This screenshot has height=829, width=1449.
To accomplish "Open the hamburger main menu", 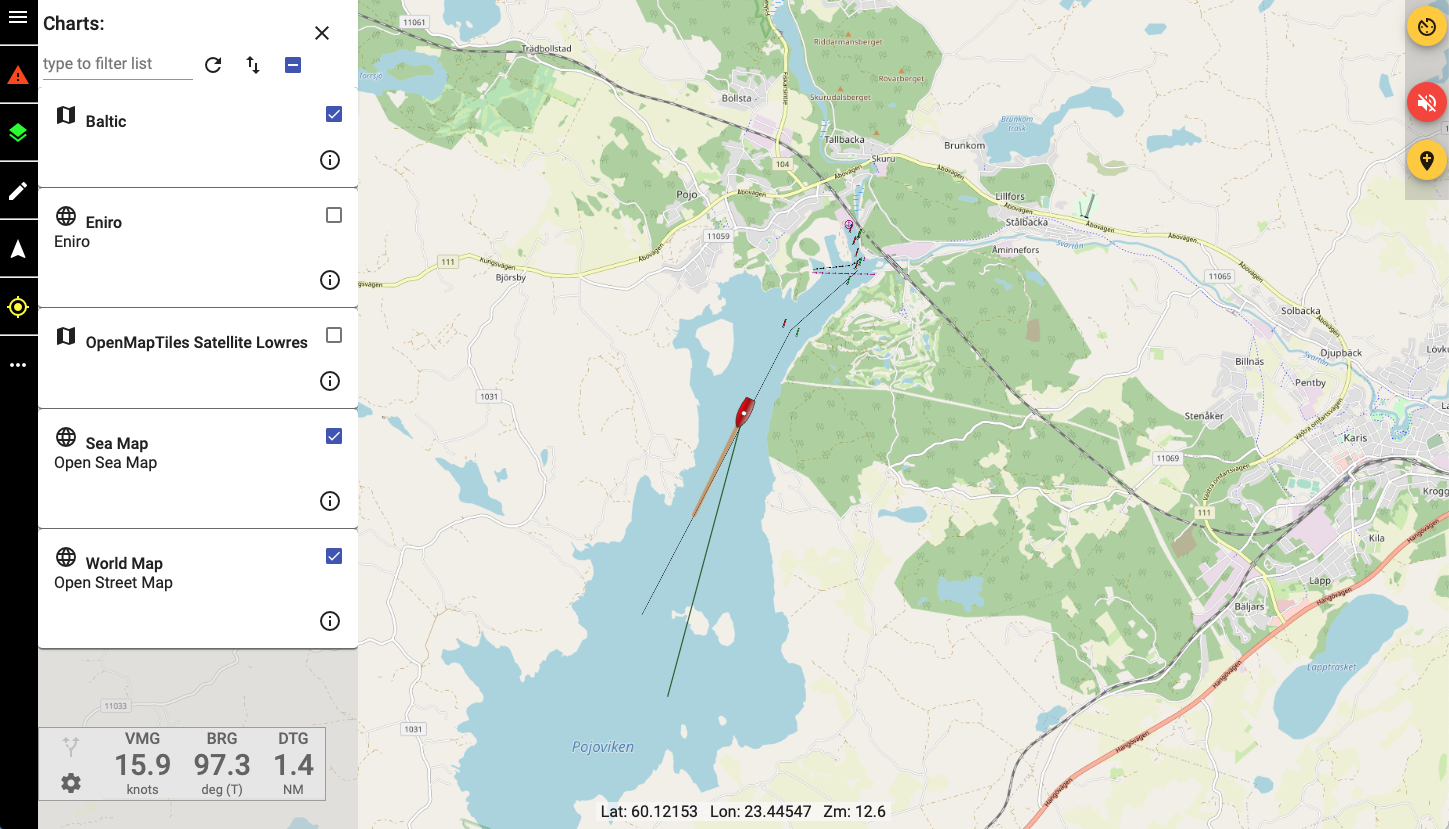I will pyautogui.click(x=18, y=17).
